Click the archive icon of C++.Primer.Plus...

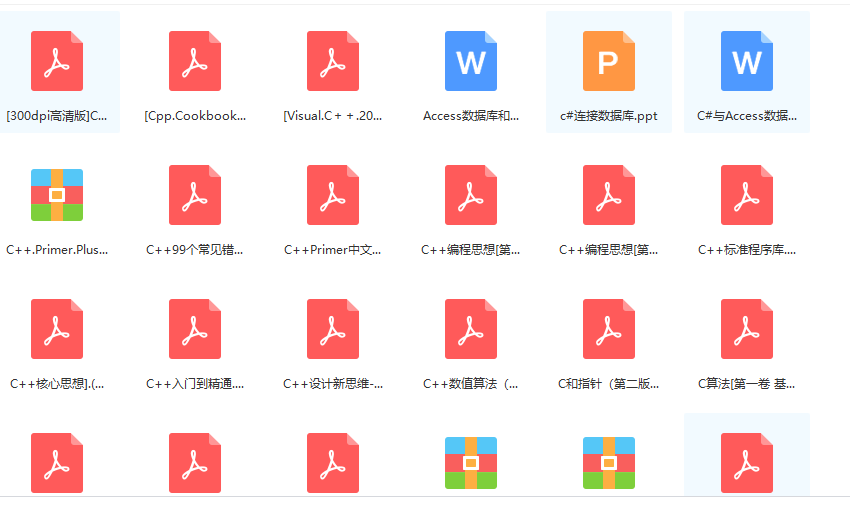coord(57,195)
